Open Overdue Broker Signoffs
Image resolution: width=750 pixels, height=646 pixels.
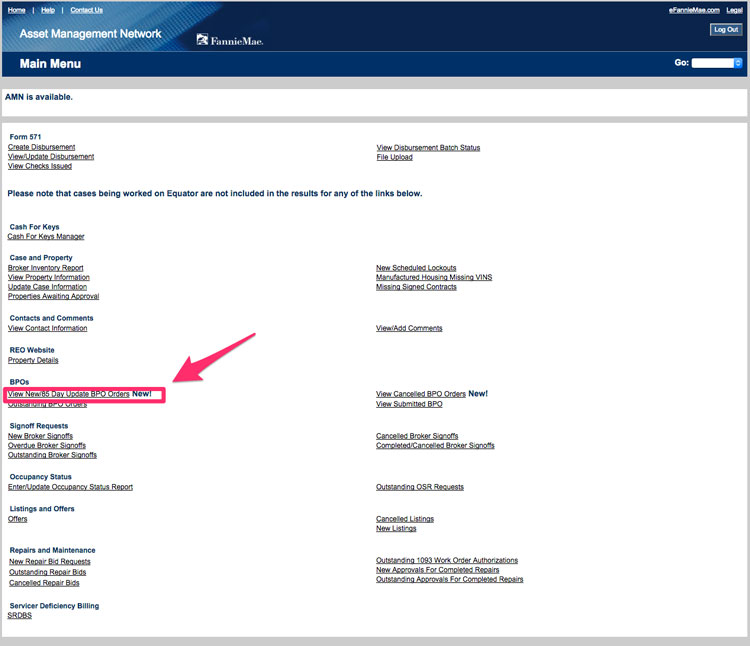coord(47,446)
